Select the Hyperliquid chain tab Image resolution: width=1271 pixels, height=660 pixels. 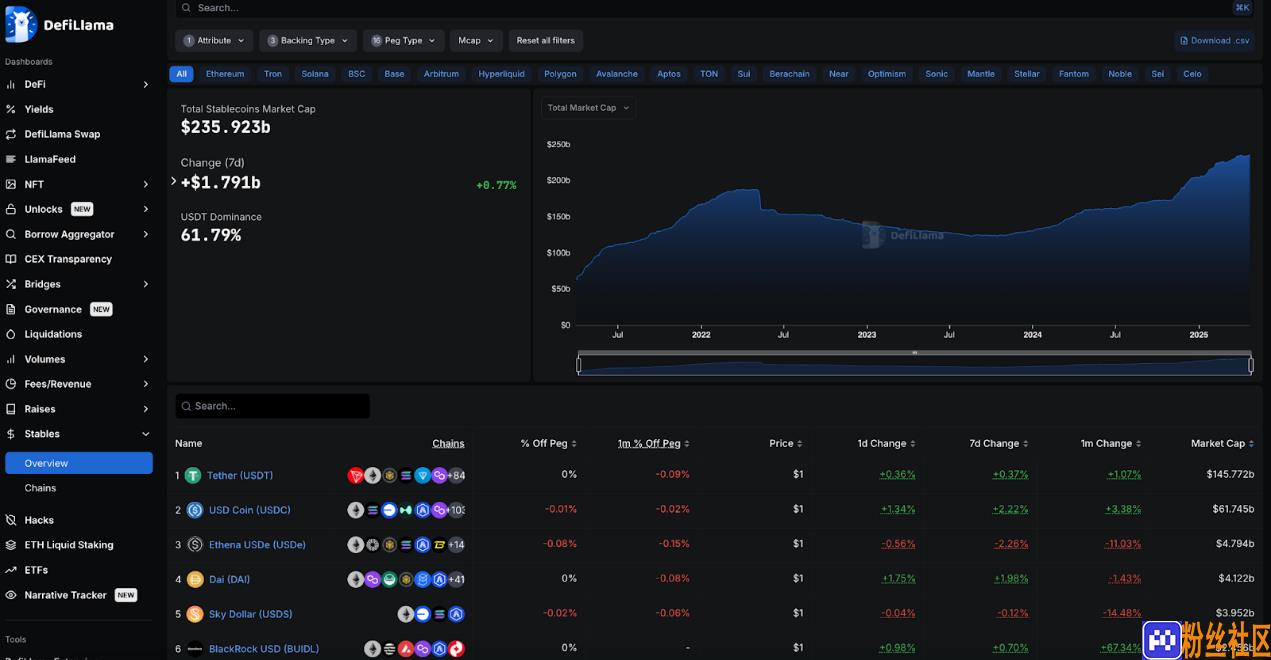click(x=501, y=74)
